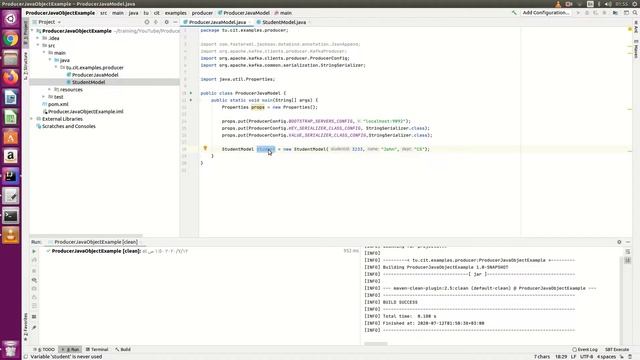640x360 pixels.
Task: Expand the resources folder
Action: (50, 90)
